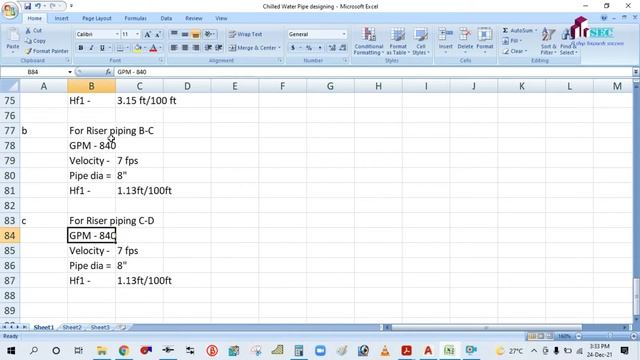The image size is (640, 360).
Task: Open Format cells menu
Action: click(x=484, y=41)
